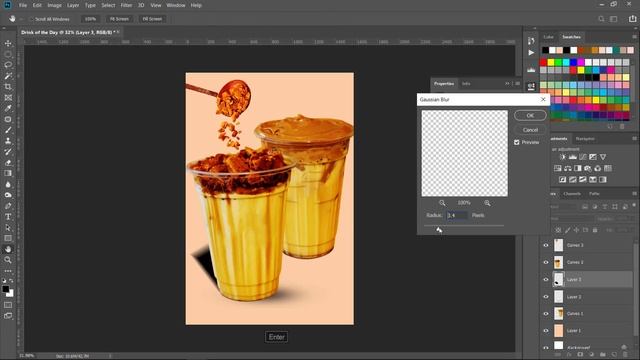Switch to the Info tab
Screen dimensions: 640x360
pyautogui.click(x=466, y=84)
